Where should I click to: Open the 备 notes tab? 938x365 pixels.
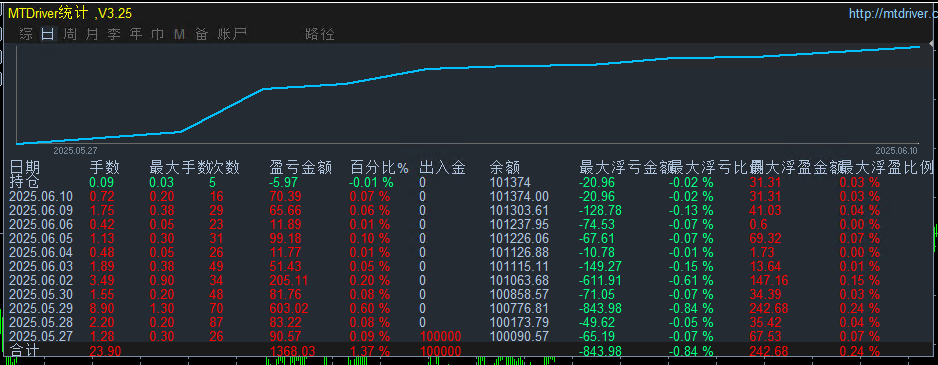(x=202, y=34)
